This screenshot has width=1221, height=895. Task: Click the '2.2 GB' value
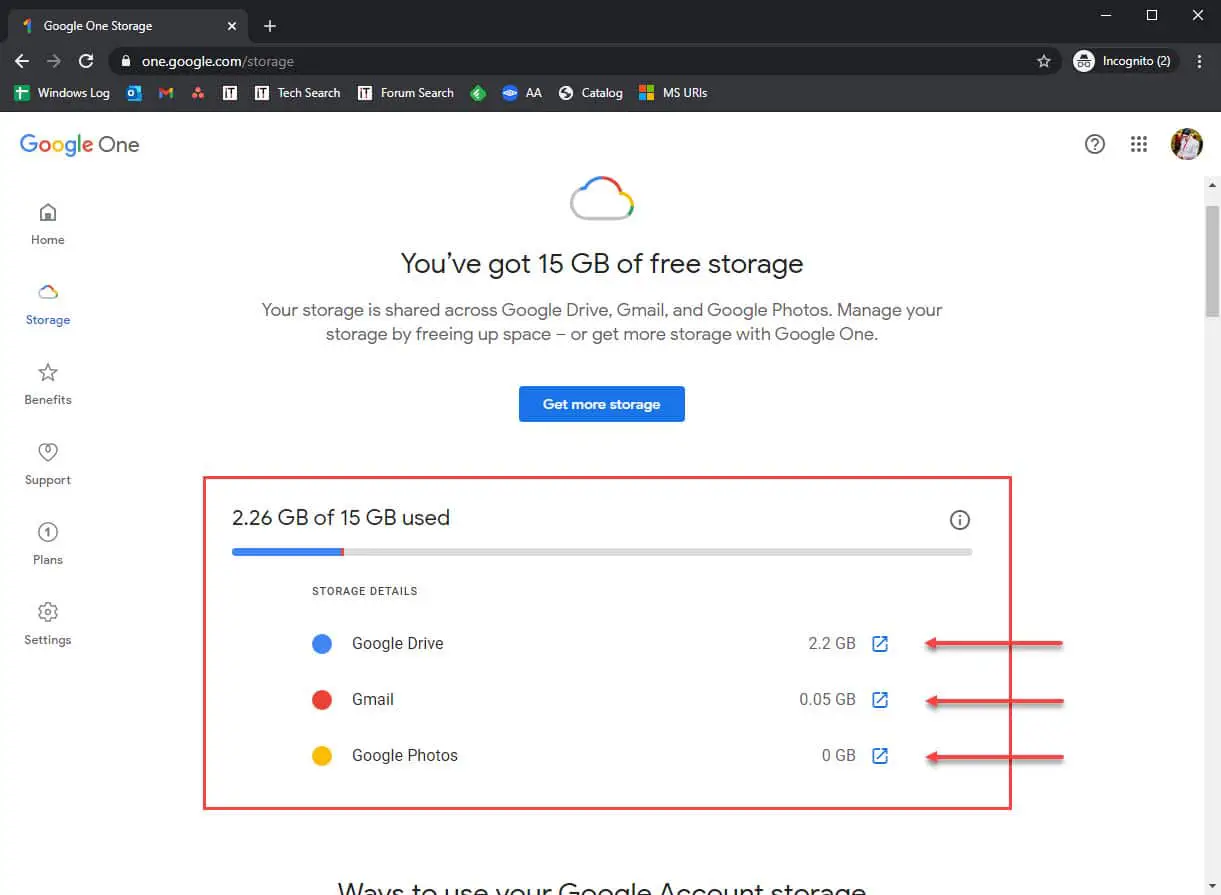tap(832, 644)
